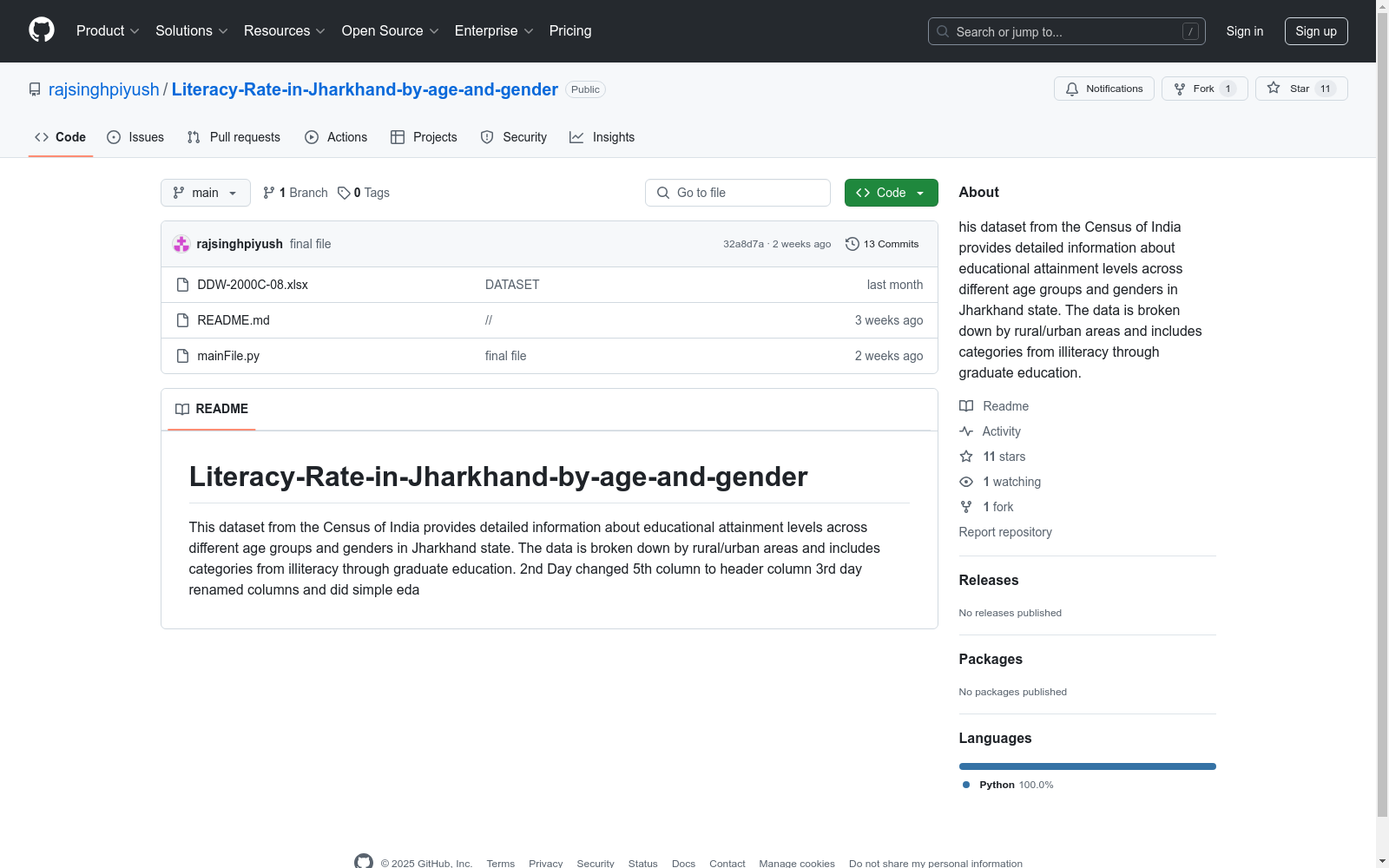
Task: Click the branch icon beside 1 Branch
Action: [x=269, y=193]
